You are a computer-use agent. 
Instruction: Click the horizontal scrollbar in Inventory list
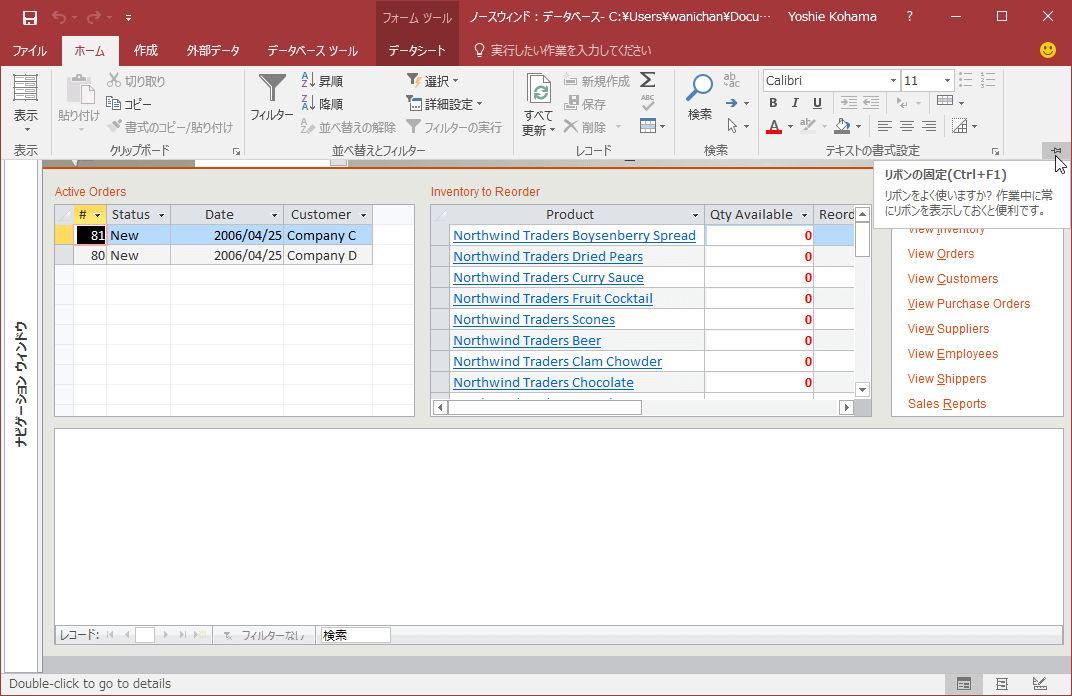point(544,407)
